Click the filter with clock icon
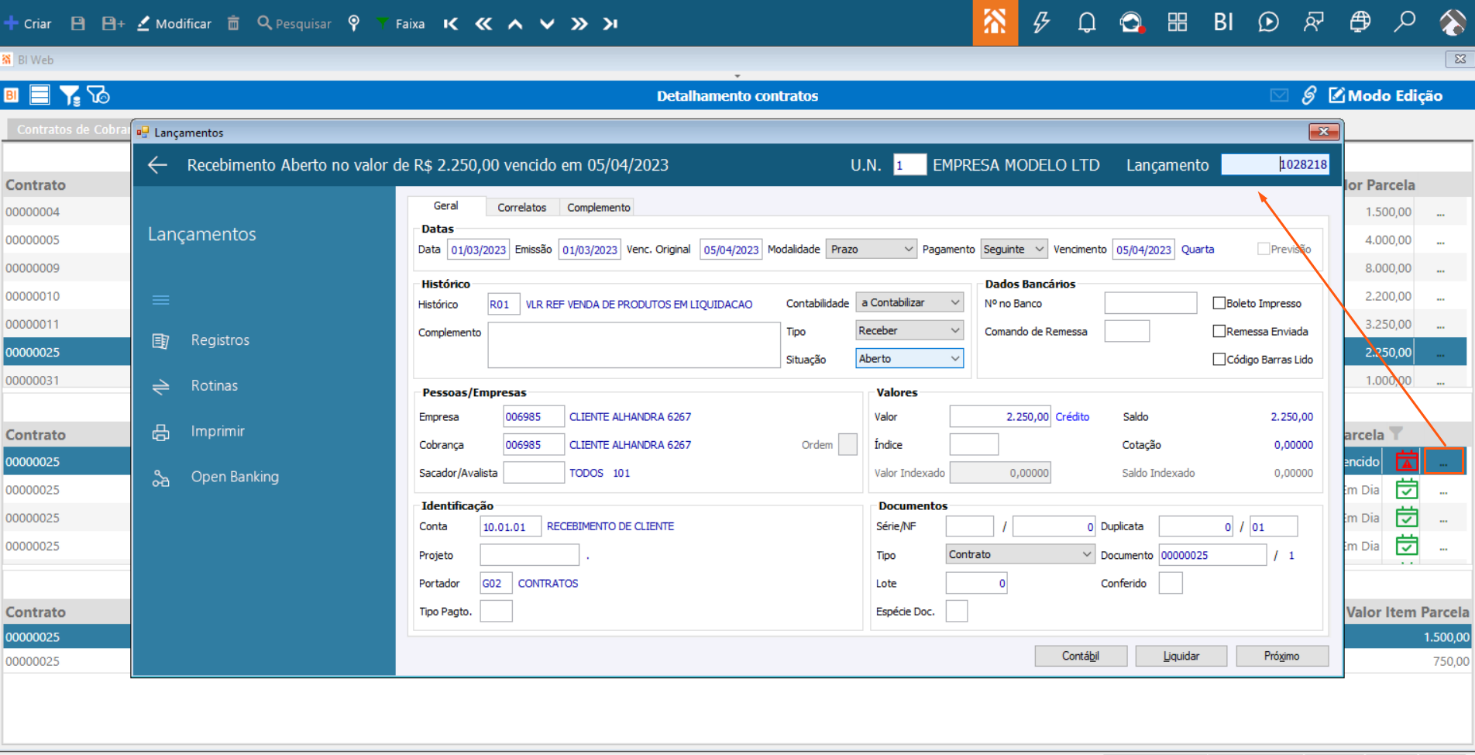 [98, 96]
